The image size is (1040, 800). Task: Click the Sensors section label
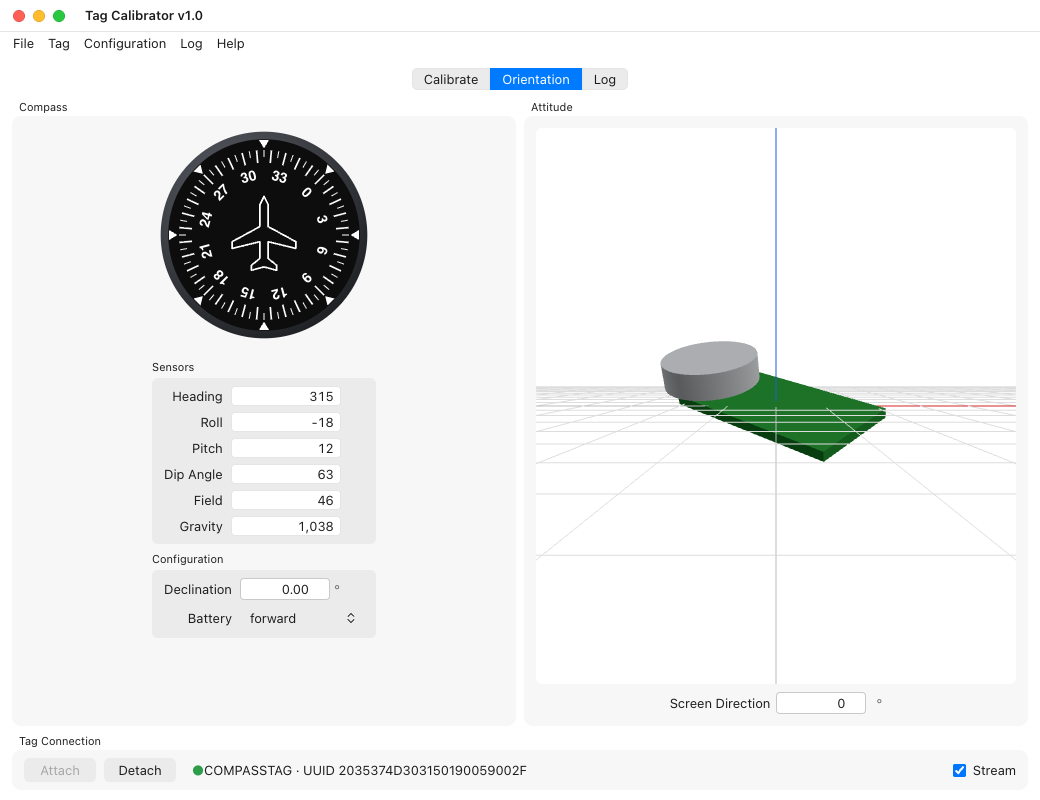(x=173, y=367)
